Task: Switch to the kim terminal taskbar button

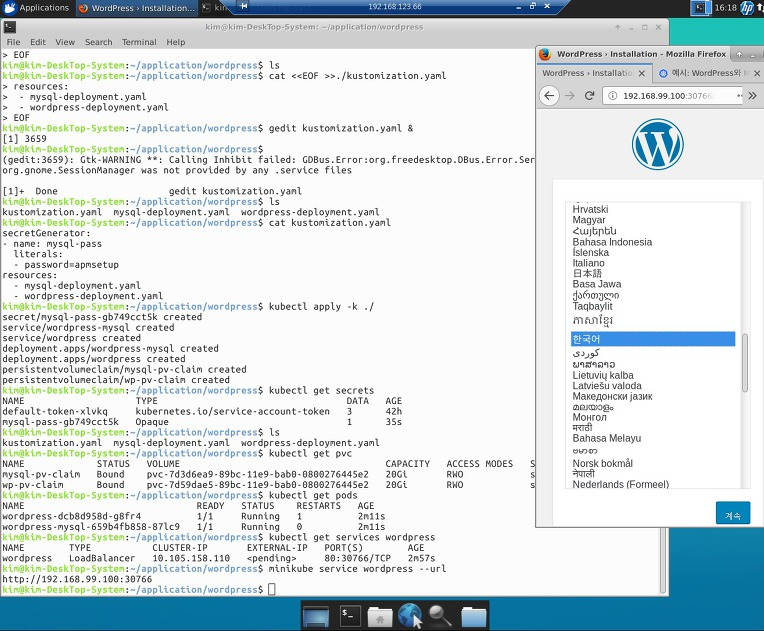Action: (x=216, y=8)
